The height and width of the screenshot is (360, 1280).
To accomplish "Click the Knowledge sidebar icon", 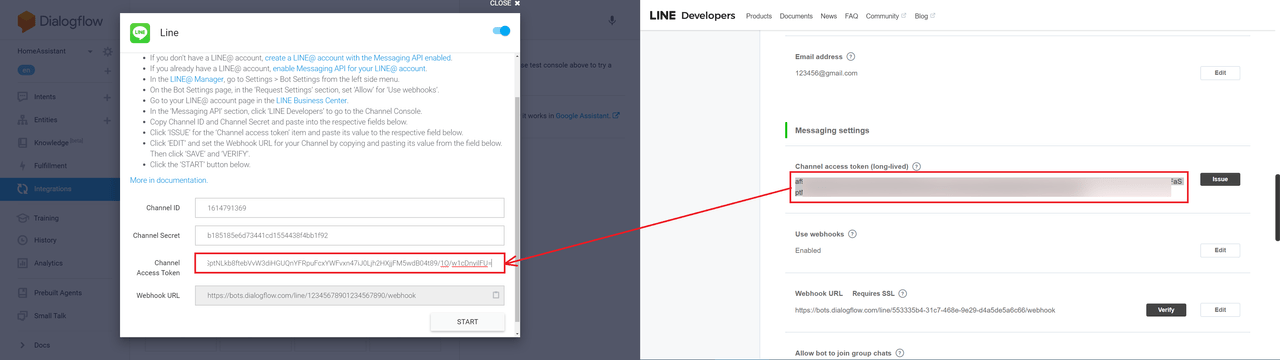I will [x=23, y=143].
